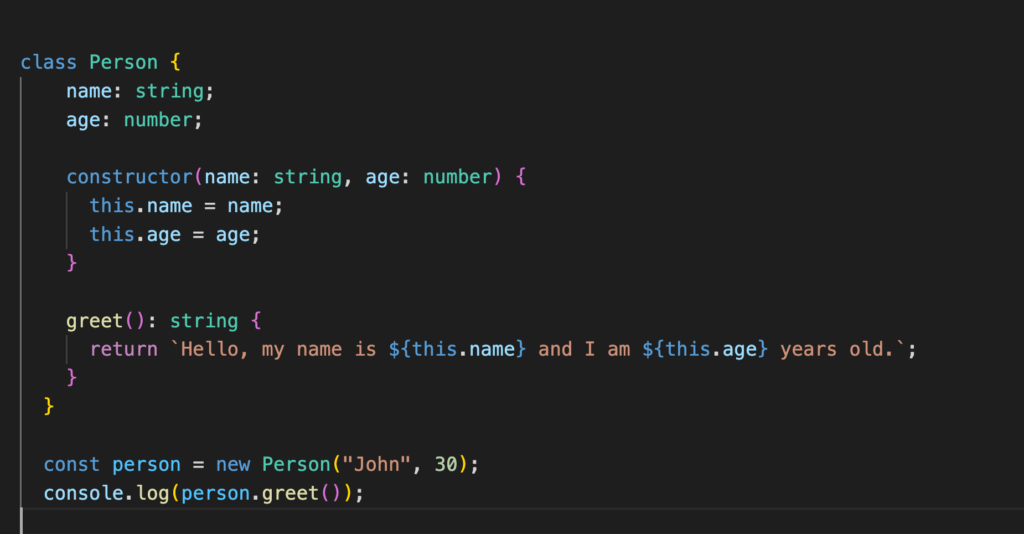Click ${this.name} template expression
The width and height of the screenshot is (1024, 534).
point(457,349)
